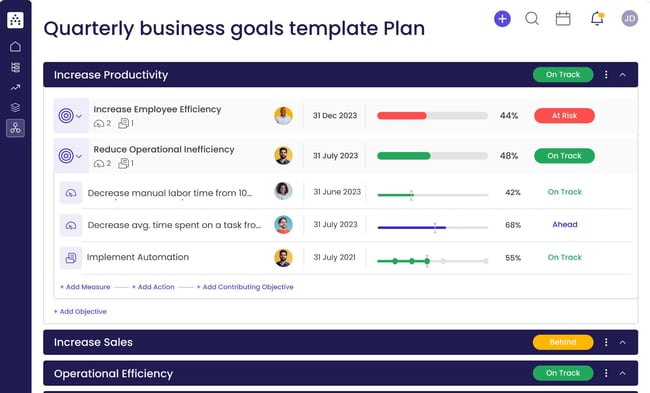
Task: Open the notifications bell
Action: coord(597,19)
